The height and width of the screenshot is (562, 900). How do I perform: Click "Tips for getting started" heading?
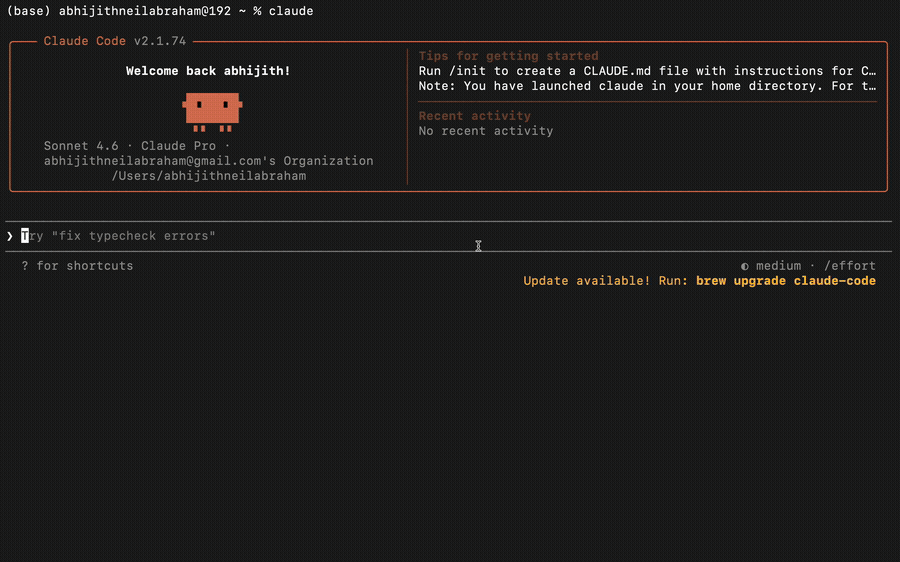pos(509,56)
